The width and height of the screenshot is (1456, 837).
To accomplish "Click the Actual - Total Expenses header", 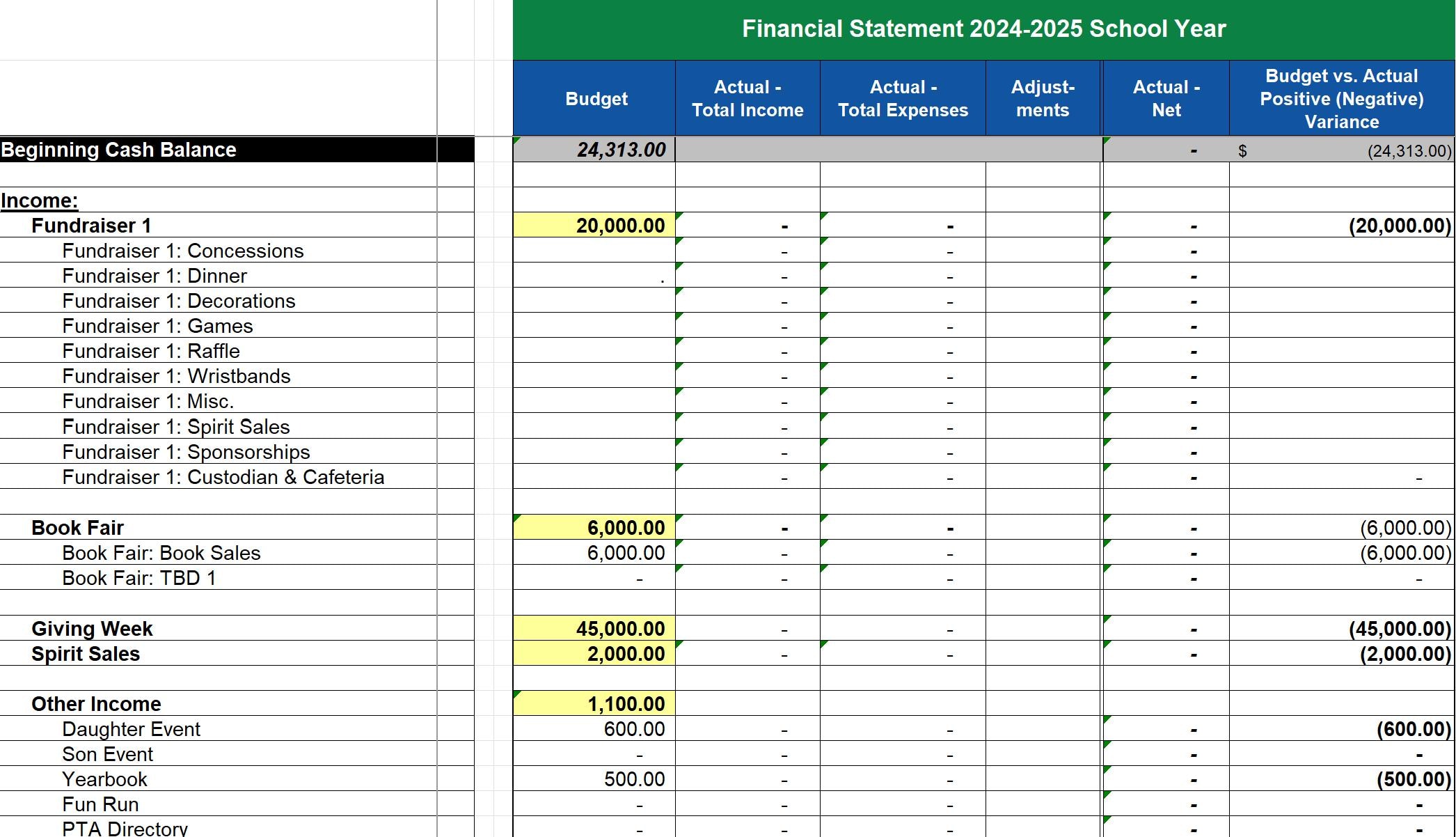I will (x=902, y=97).
